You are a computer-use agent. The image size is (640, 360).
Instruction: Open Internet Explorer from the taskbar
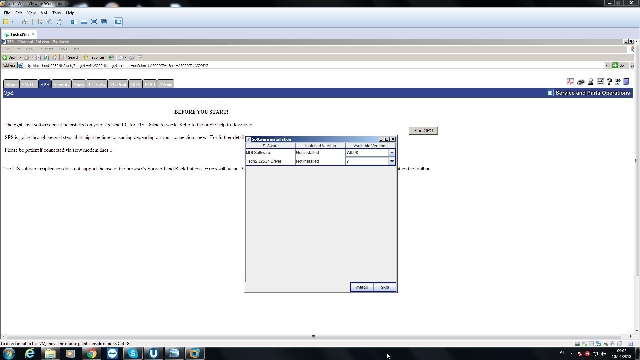pos(30,353)
